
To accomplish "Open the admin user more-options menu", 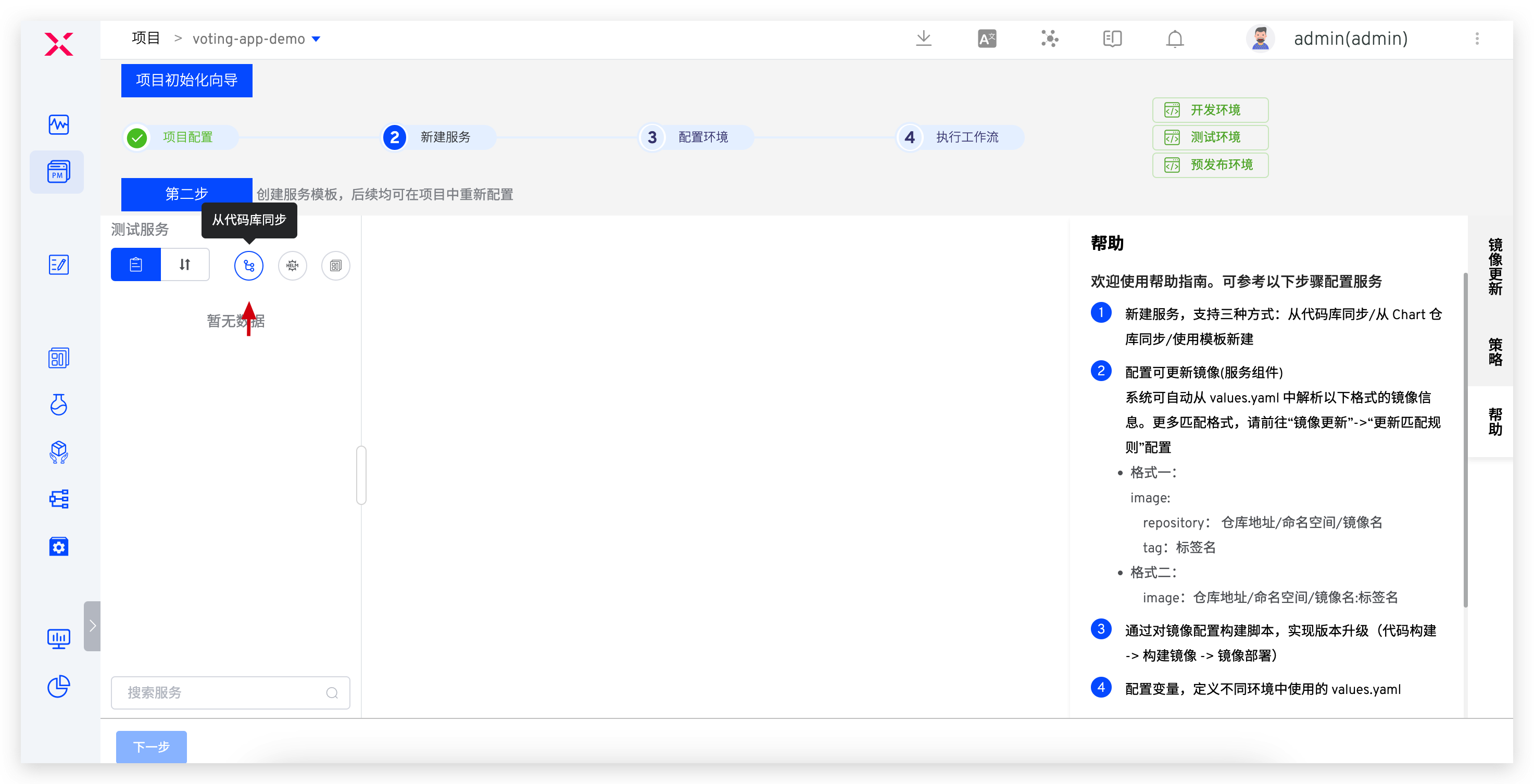I will click(x=1477, y=39).
